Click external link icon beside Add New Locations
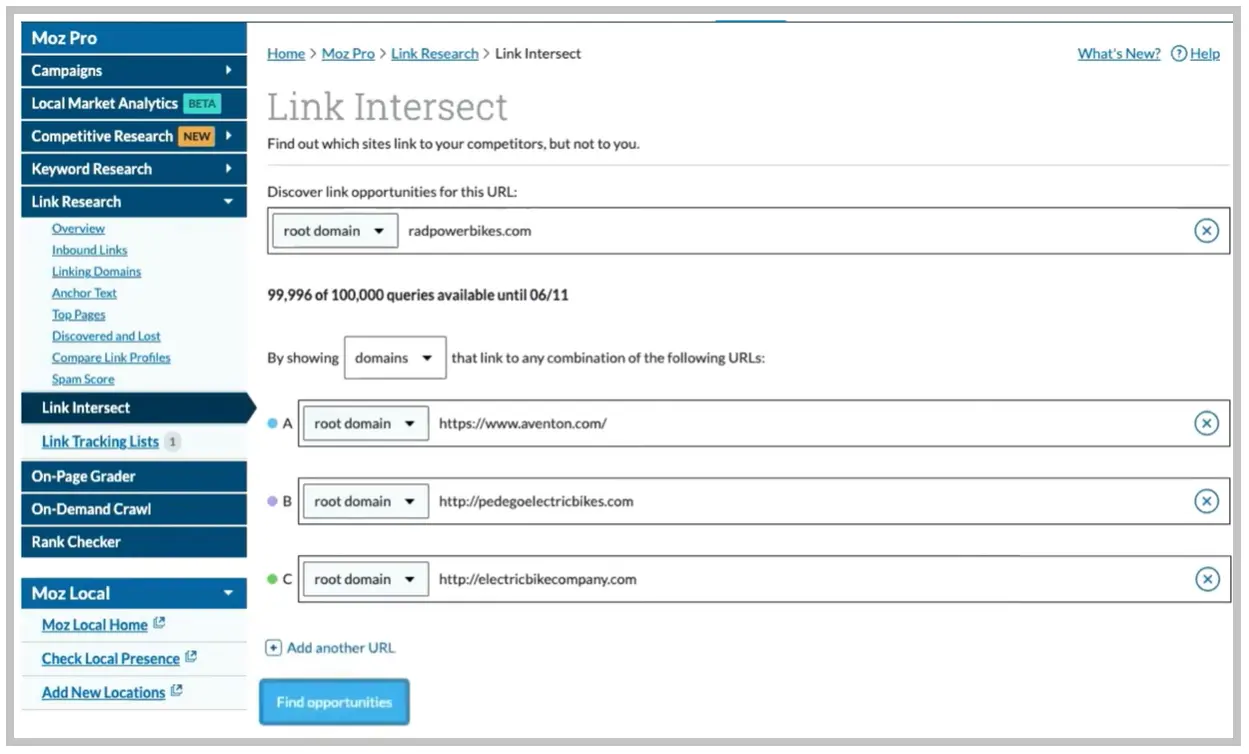Image resolution: width=1249 pixels, height=754 pixels. coord(177,691)
